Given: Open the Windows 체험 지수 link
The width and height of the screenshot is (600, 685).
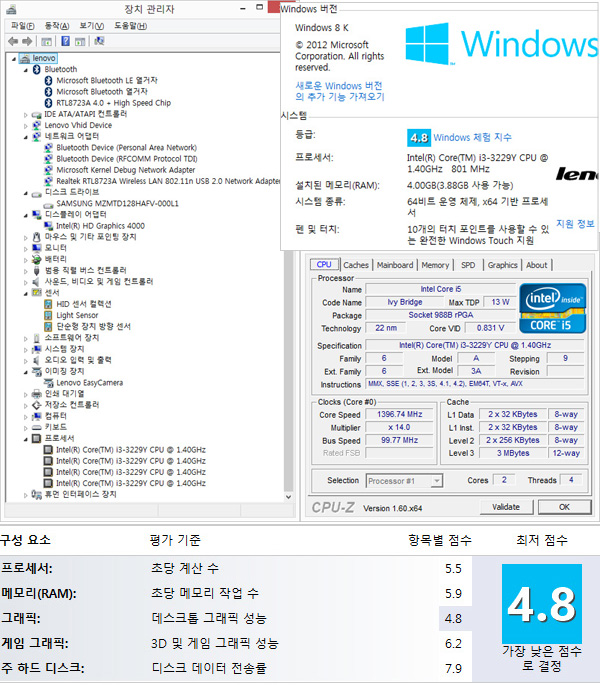Looking at the screenshot, I should tap(472, 138).
